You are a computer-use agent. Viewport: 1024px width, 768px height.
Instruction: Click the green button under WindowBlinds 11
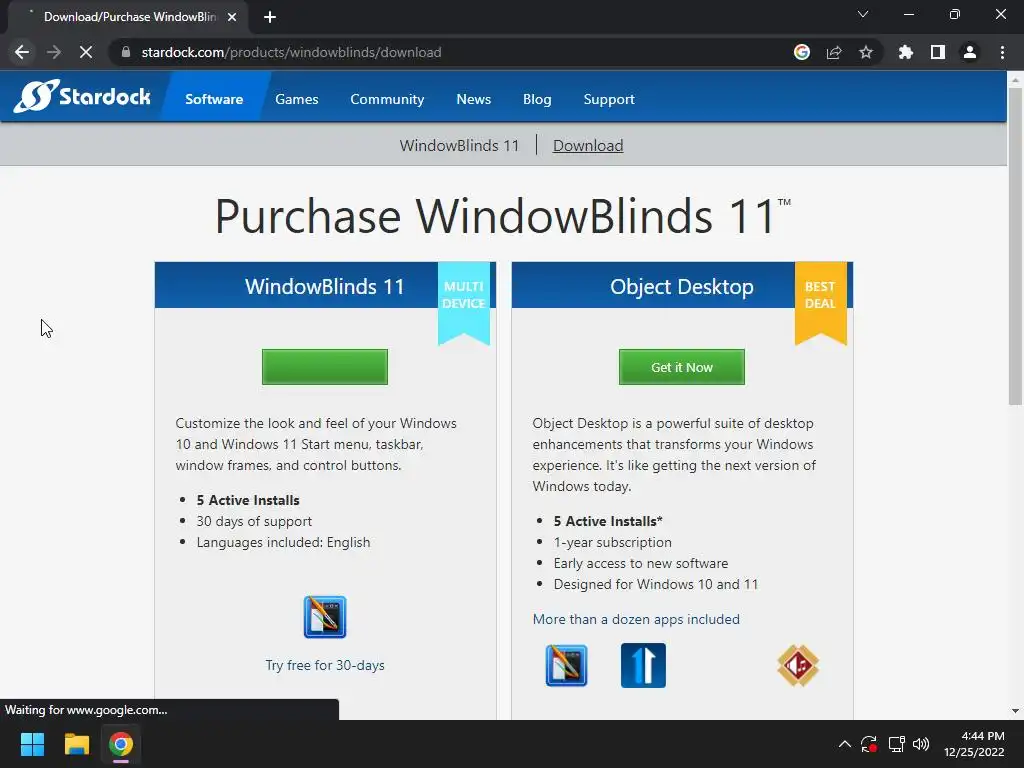click(325, 367)
